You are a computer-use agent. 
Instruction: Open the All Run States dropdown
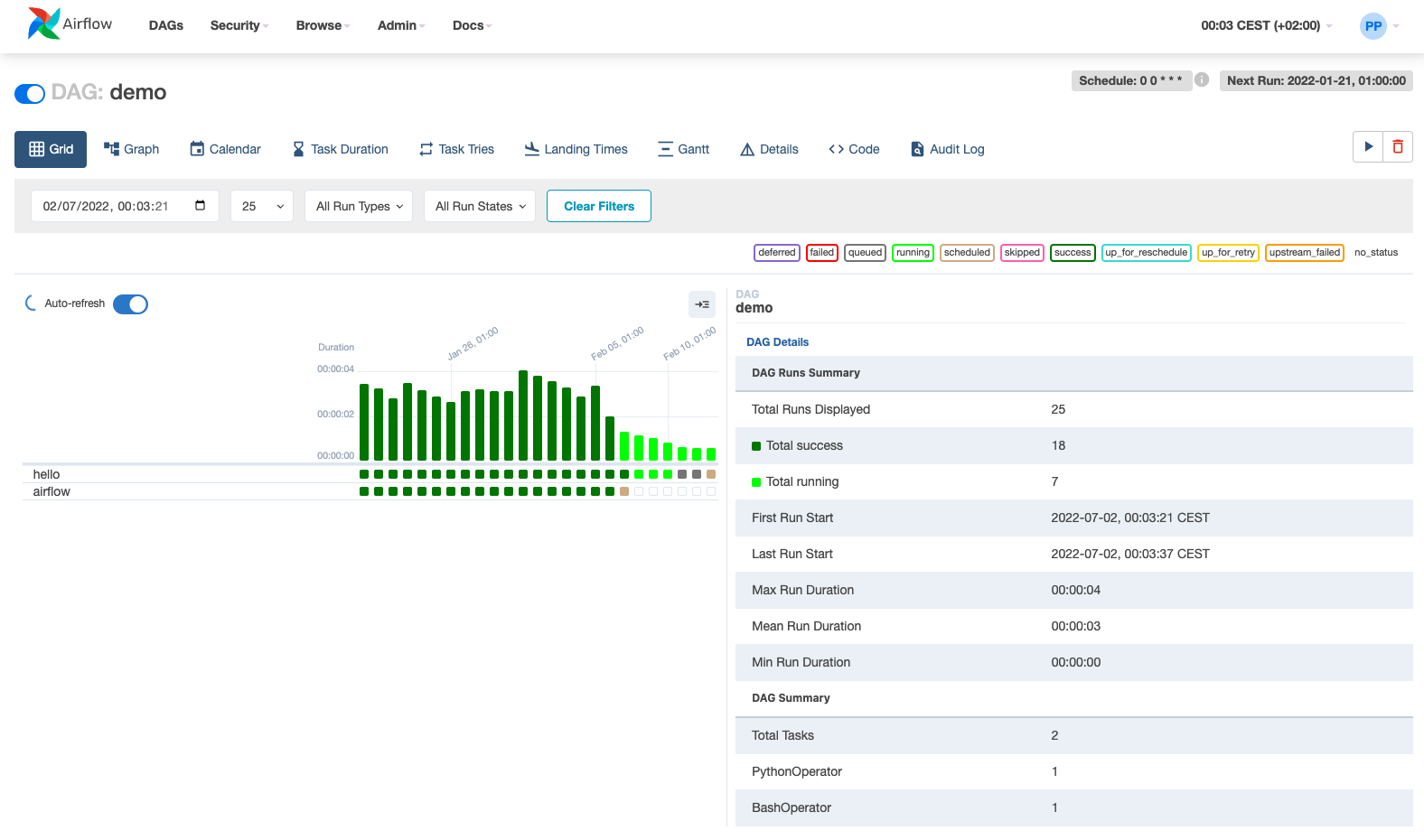click(480, 206)
